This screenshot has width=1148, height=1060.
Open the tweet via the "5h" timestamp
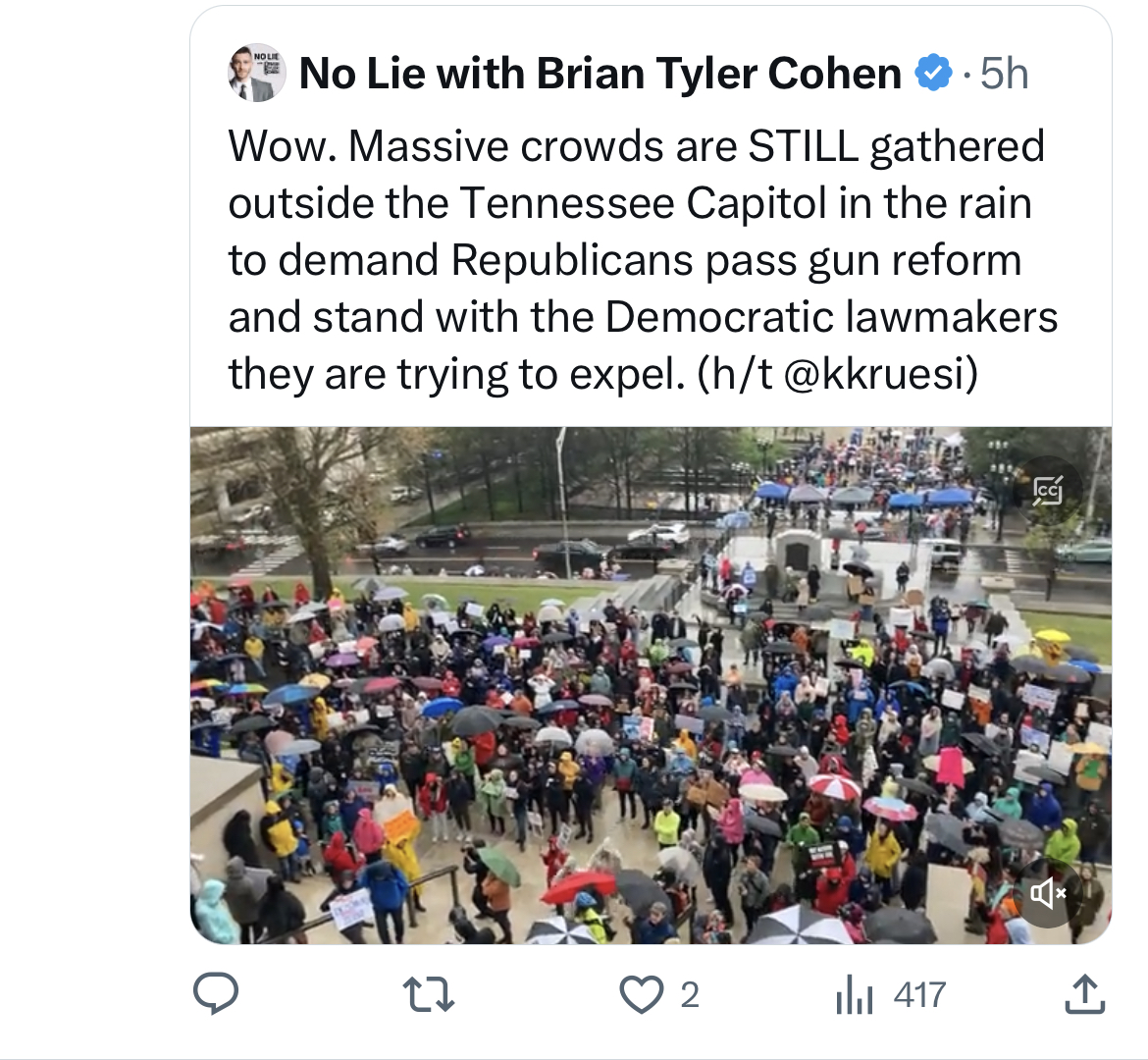click(x=1005, y=74)
